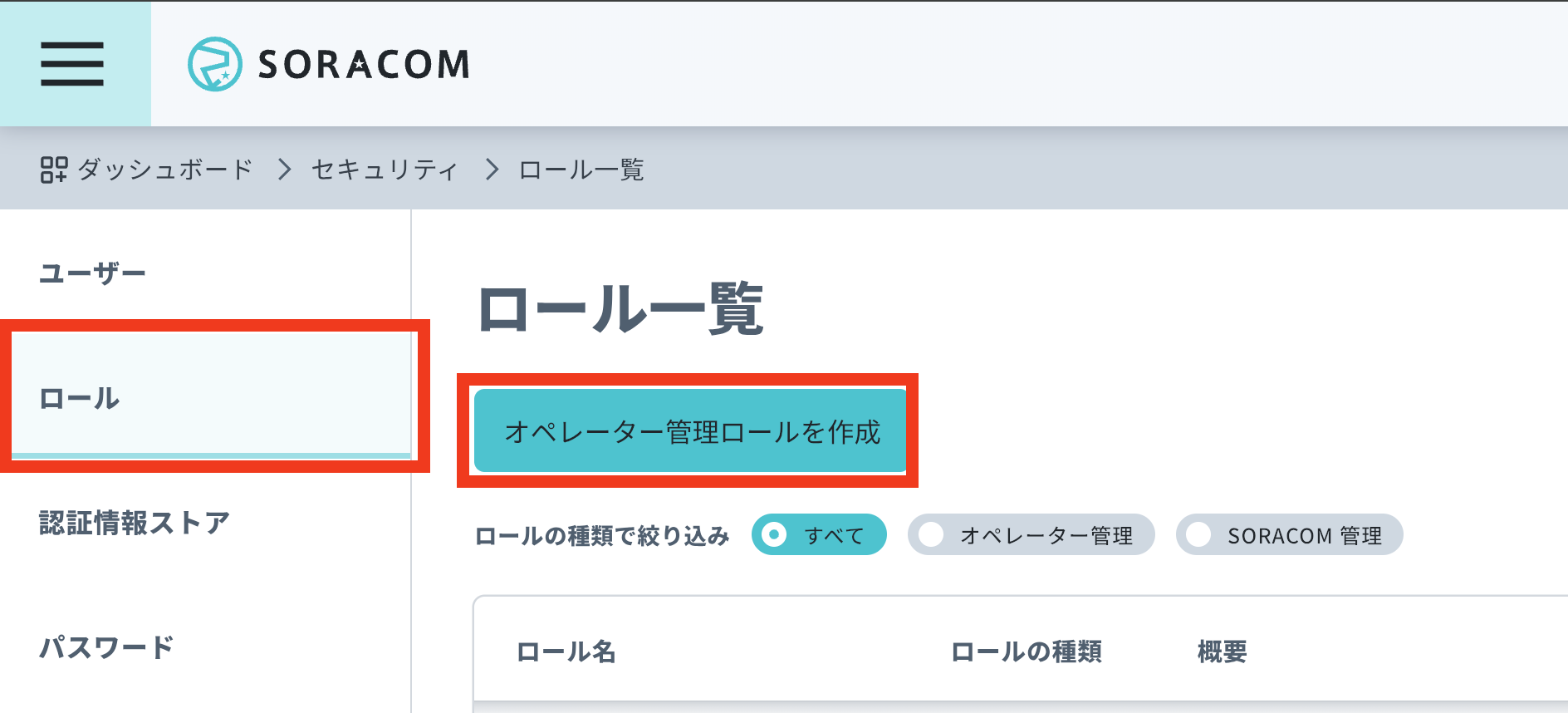Click the ロール名 column header
The height and width of the screenshot is (713, 1568).
[x=566, y=652]
